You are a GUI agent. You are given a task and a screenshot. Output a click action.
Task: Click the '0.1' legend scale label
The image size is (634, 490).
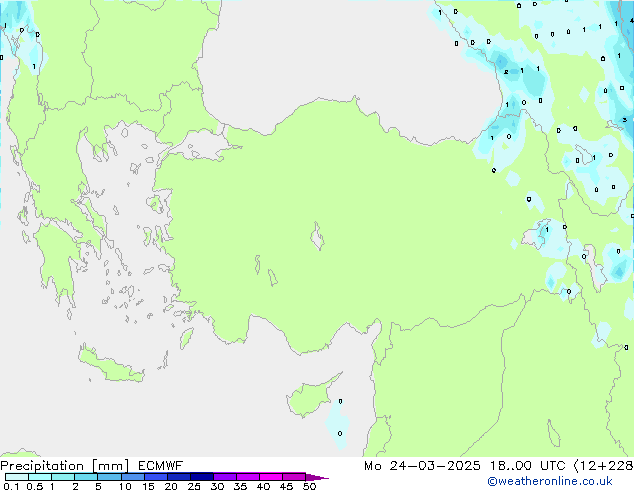tap(11, 486)
